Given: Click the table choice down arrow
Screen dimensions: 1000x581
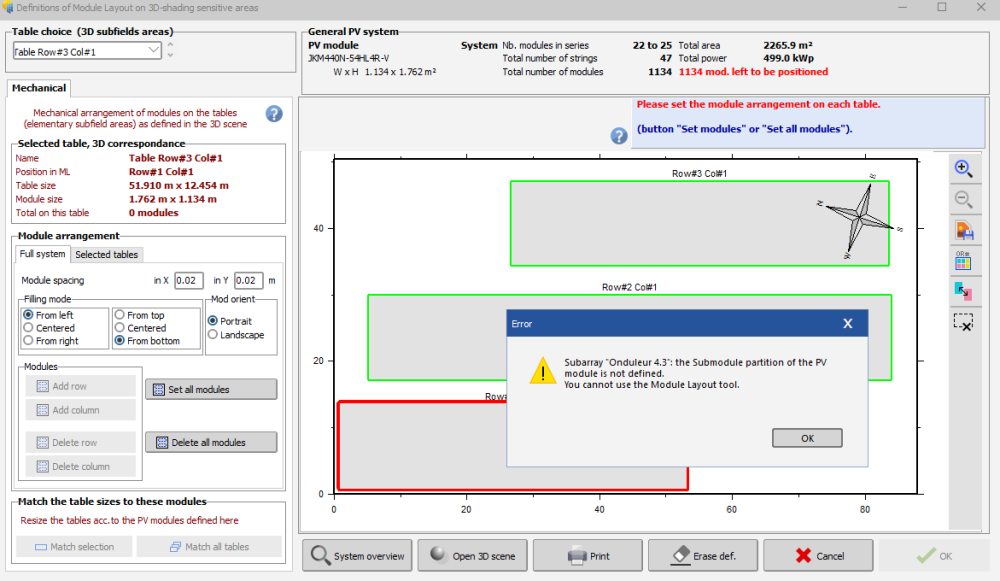Looking at the screenshot, I should 170,55.
